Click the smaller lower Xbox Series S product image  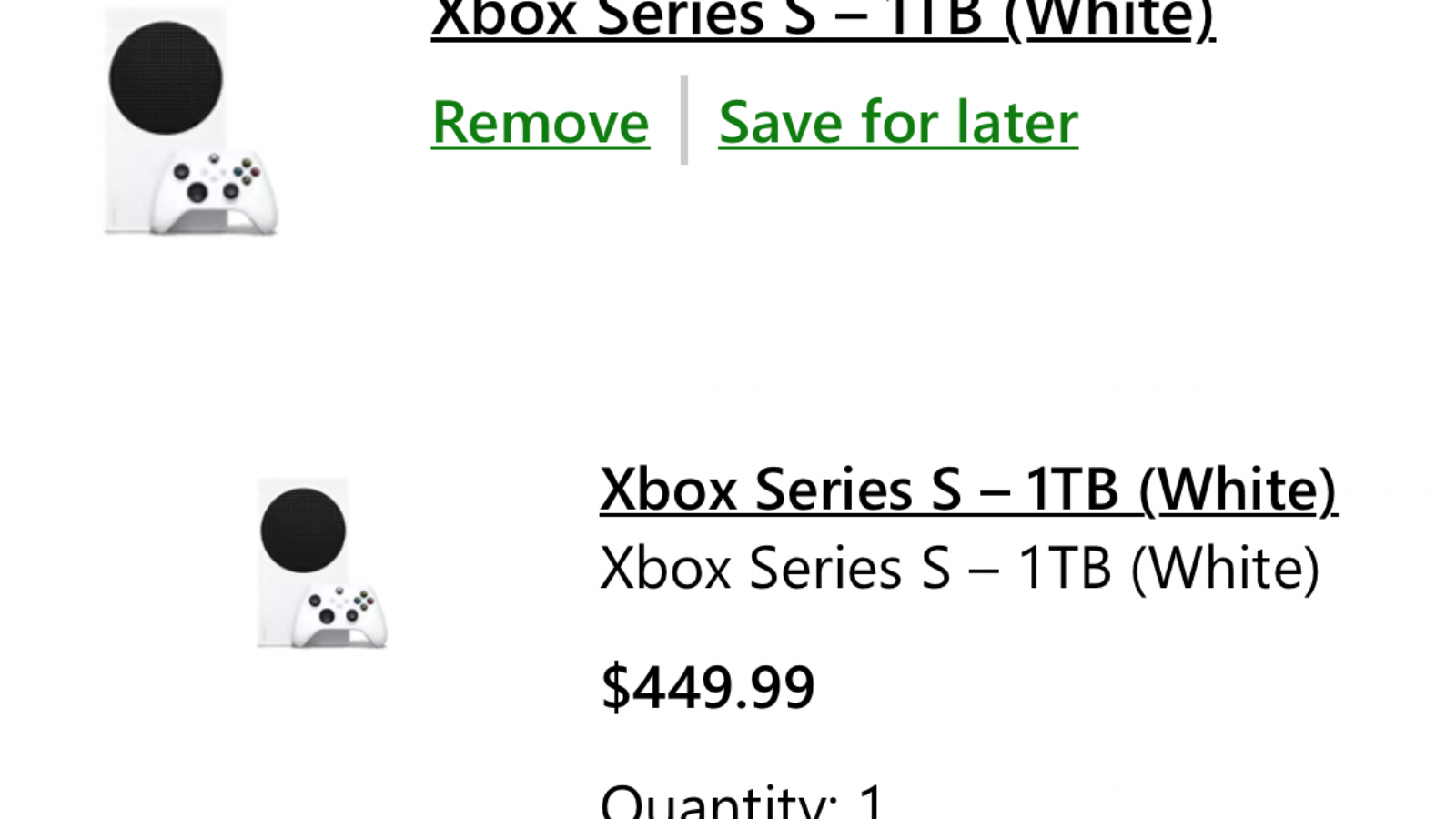pyautogui.click(x=322, y=562)
